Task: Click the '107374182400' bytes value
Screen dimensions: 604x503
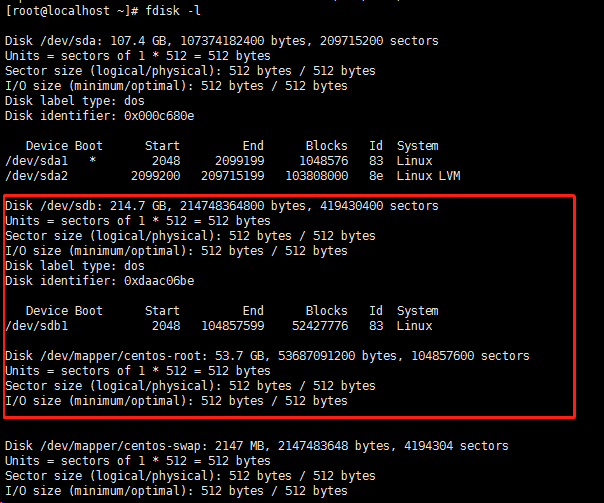Action: (222, 41)
